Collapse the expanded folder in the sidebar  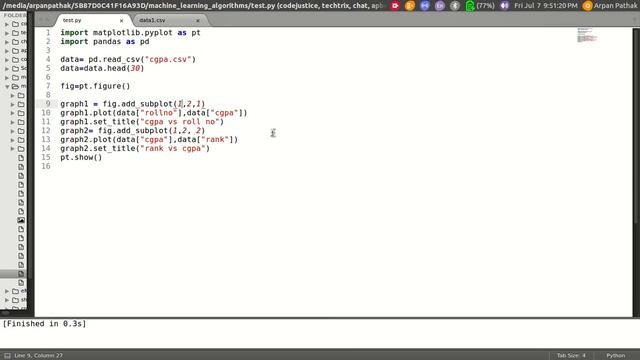click(x=7, y=86)
